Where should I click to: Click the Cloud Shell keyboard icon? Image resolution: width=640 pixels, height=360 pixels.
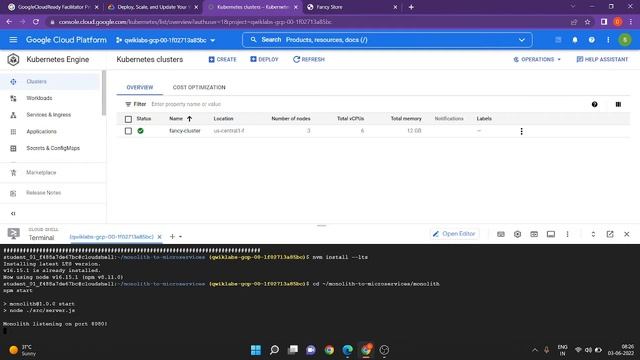pyautogui.click(x=501, y=234)
